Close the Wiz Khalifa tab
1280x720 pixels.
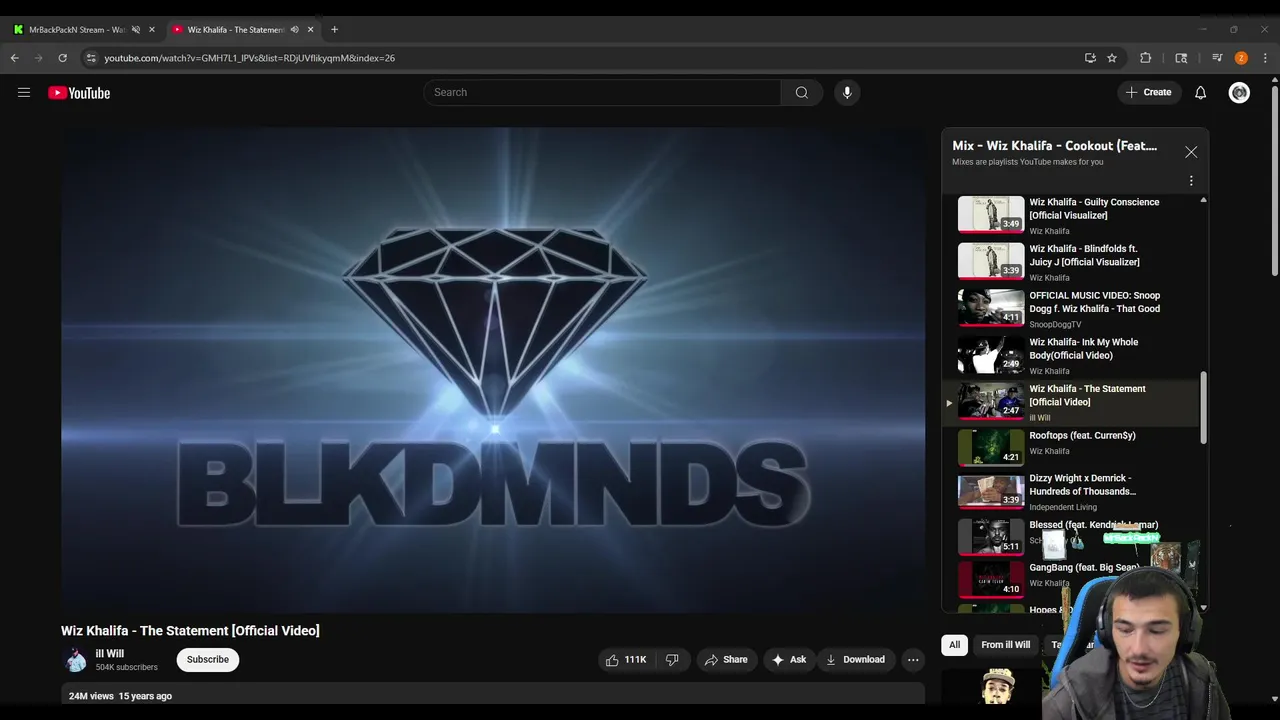tap(310, 29)
